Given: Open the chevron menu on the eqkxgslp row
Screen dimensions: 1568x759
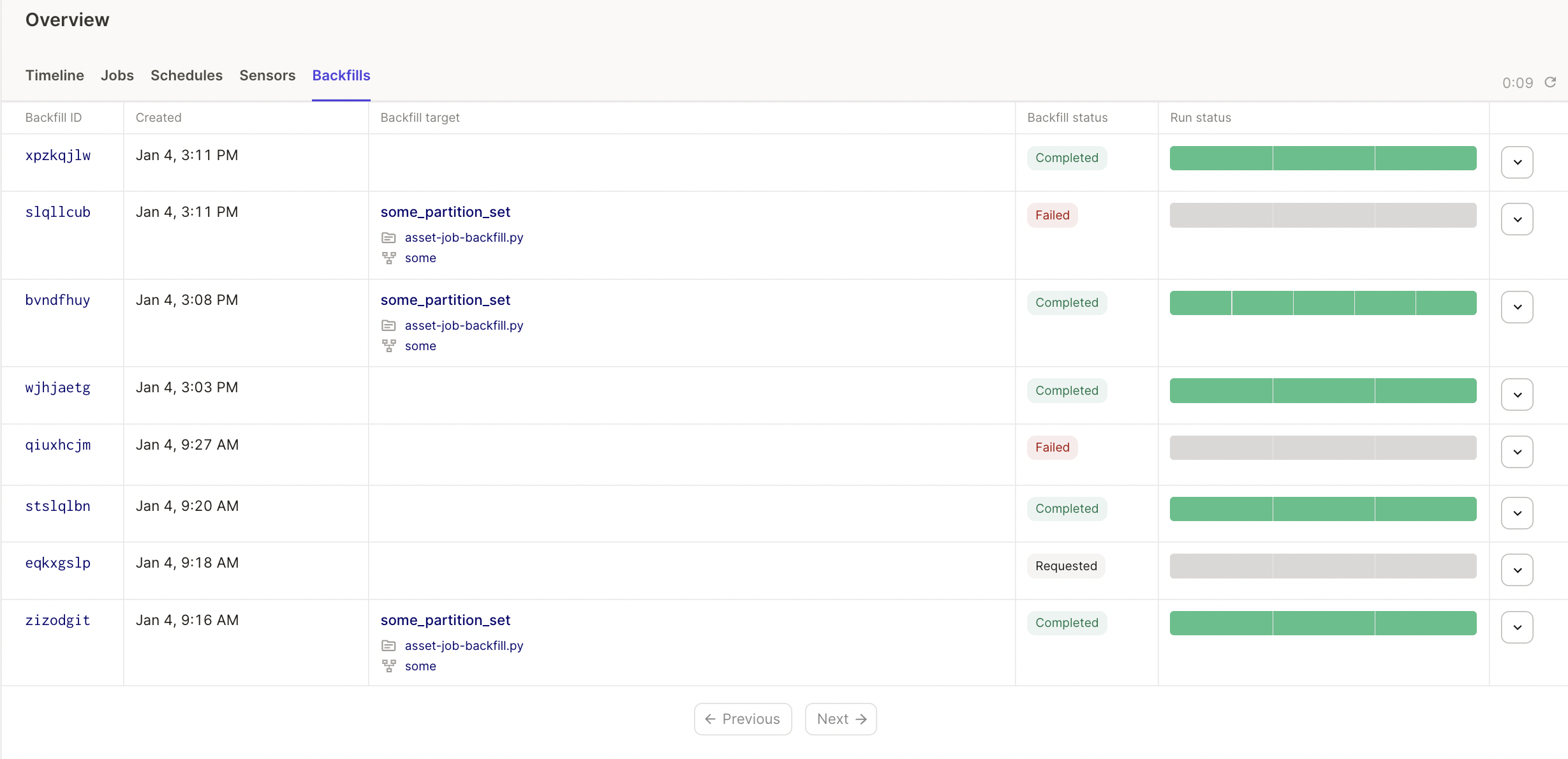Looking at the screenshot, I should 1518,570.
